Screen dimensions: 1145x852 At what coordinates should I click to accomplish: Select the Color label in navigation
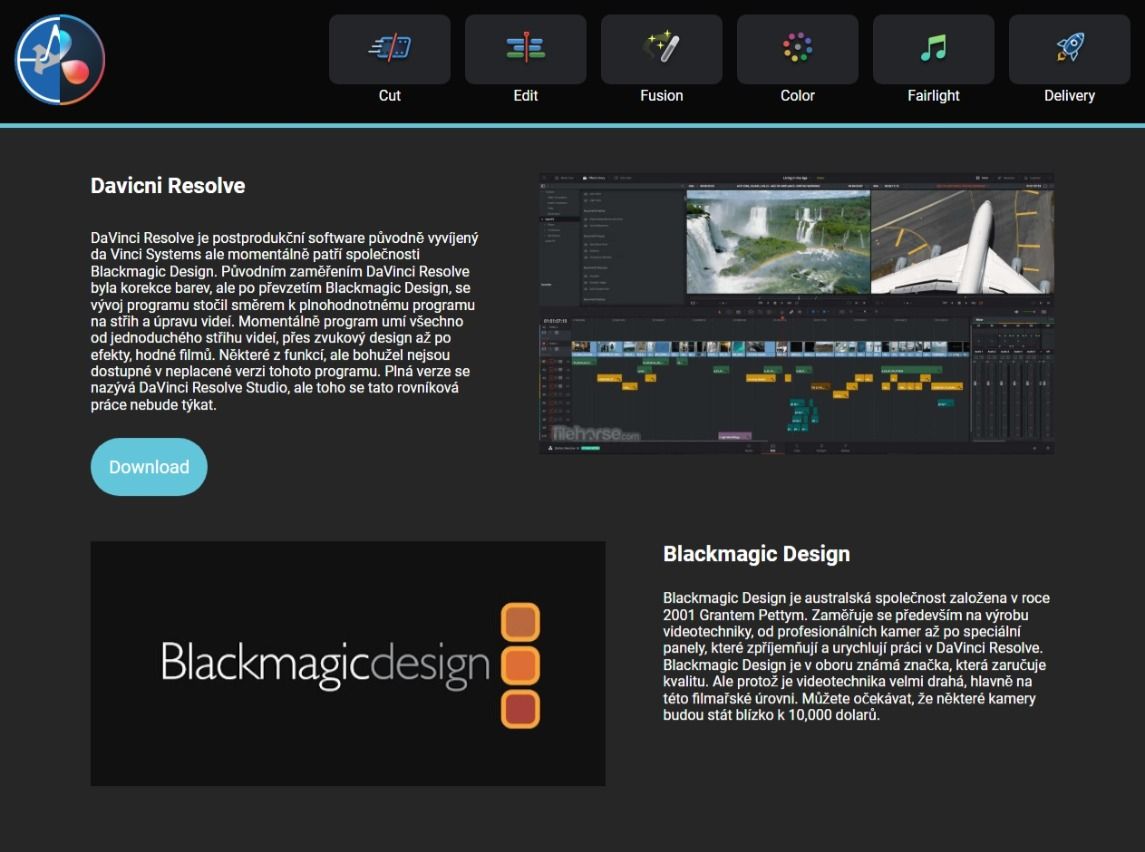[x=797, y=96]
